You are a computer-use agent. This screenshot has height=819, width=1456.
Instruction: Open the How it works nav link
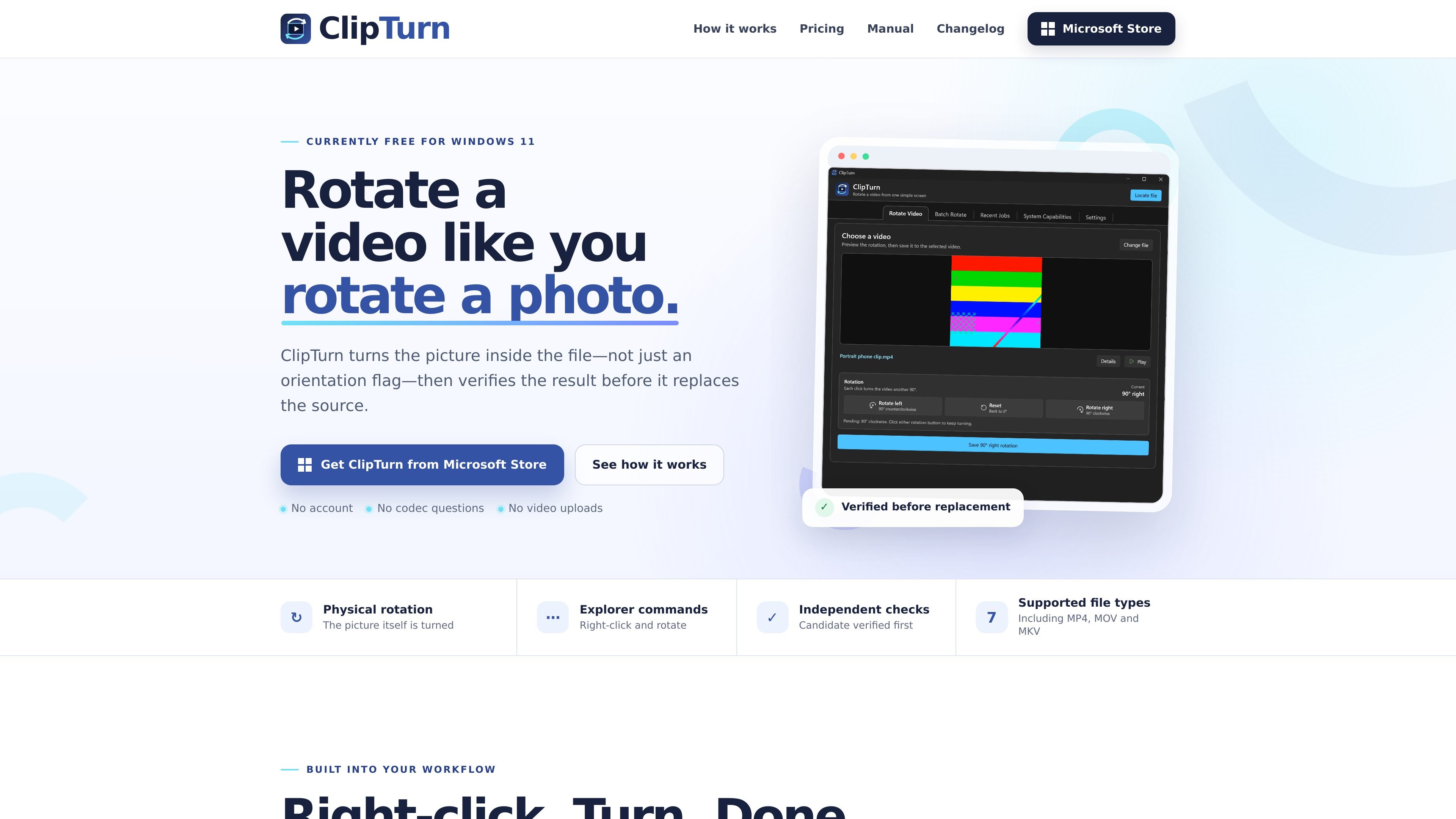[x=735, y=29]
